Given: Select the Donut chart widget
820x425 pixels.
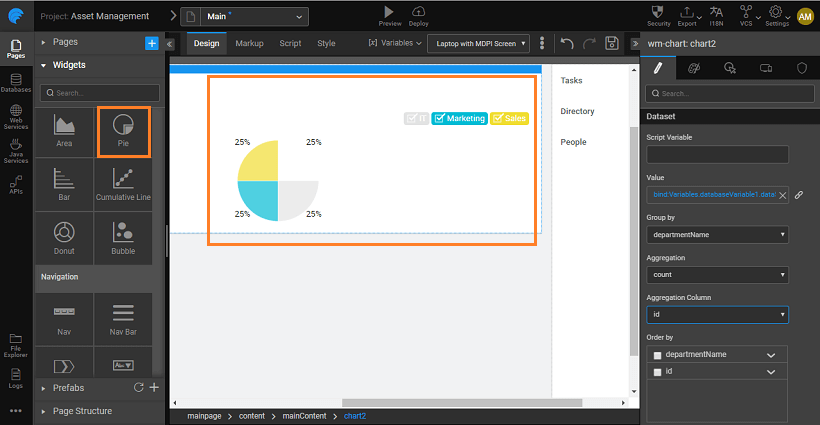Looking at the screenshot, I should pos(64,238).
